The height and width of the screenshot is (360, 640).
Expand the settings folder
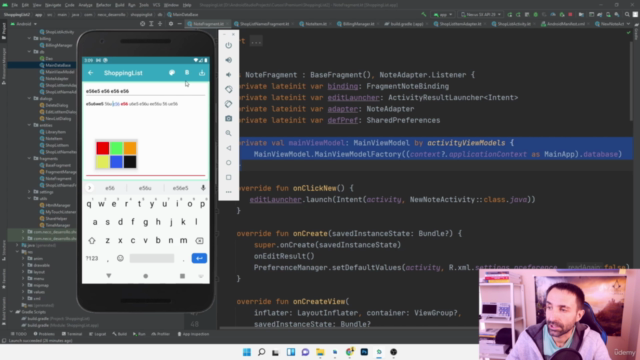tap(29, 191)
